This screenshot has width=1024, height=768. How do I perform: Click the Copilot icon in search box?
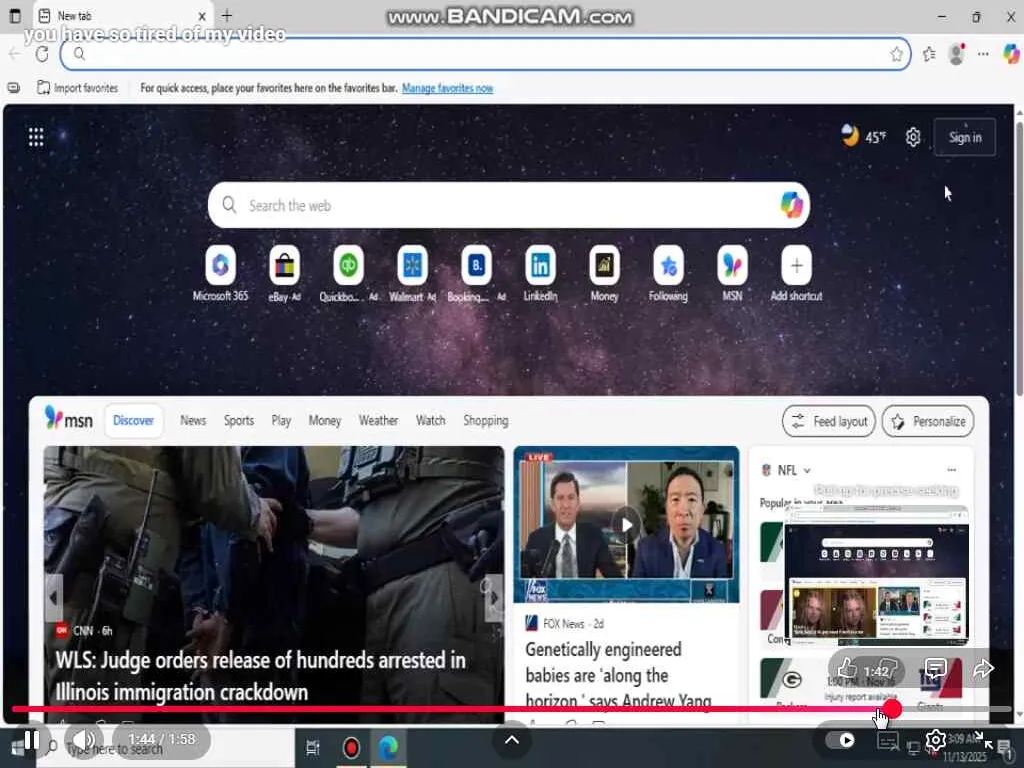click(x=792, y=205)
